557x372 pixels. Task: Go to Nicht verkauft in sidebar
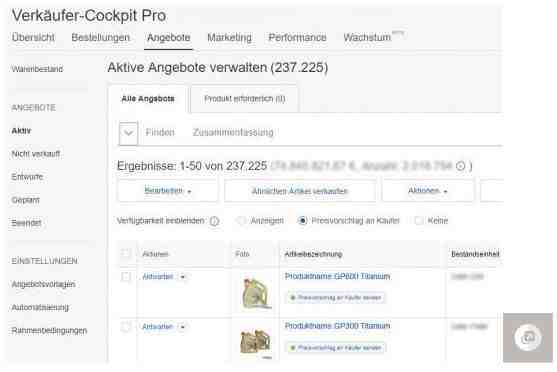36,154
